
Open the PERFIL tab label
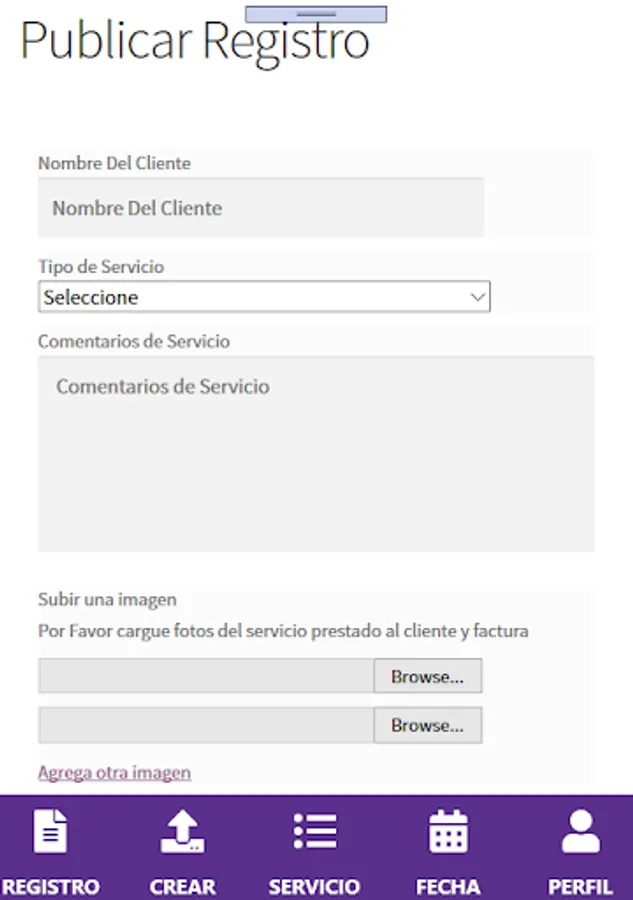pos(580,887)
